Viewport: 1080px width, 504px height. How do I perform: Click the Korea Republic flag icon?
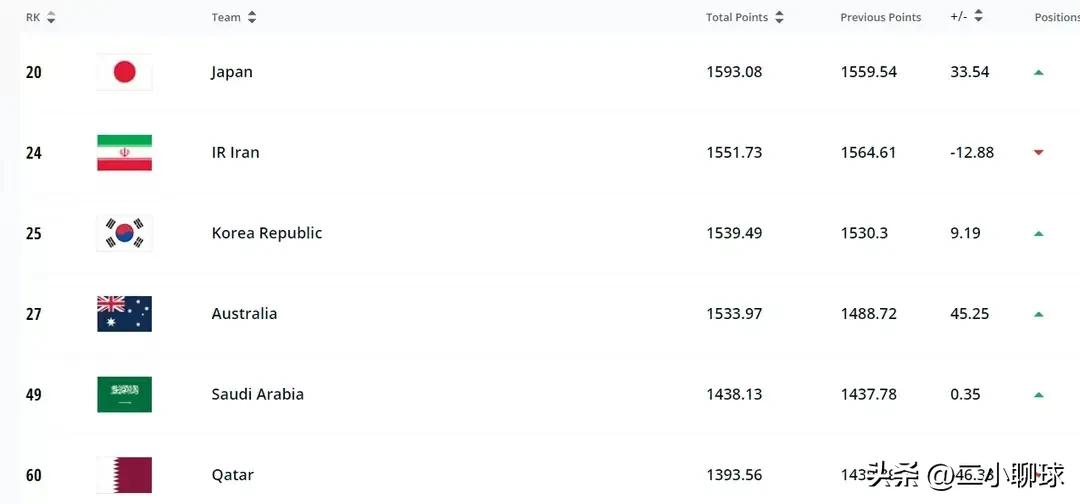pos(124,233)
